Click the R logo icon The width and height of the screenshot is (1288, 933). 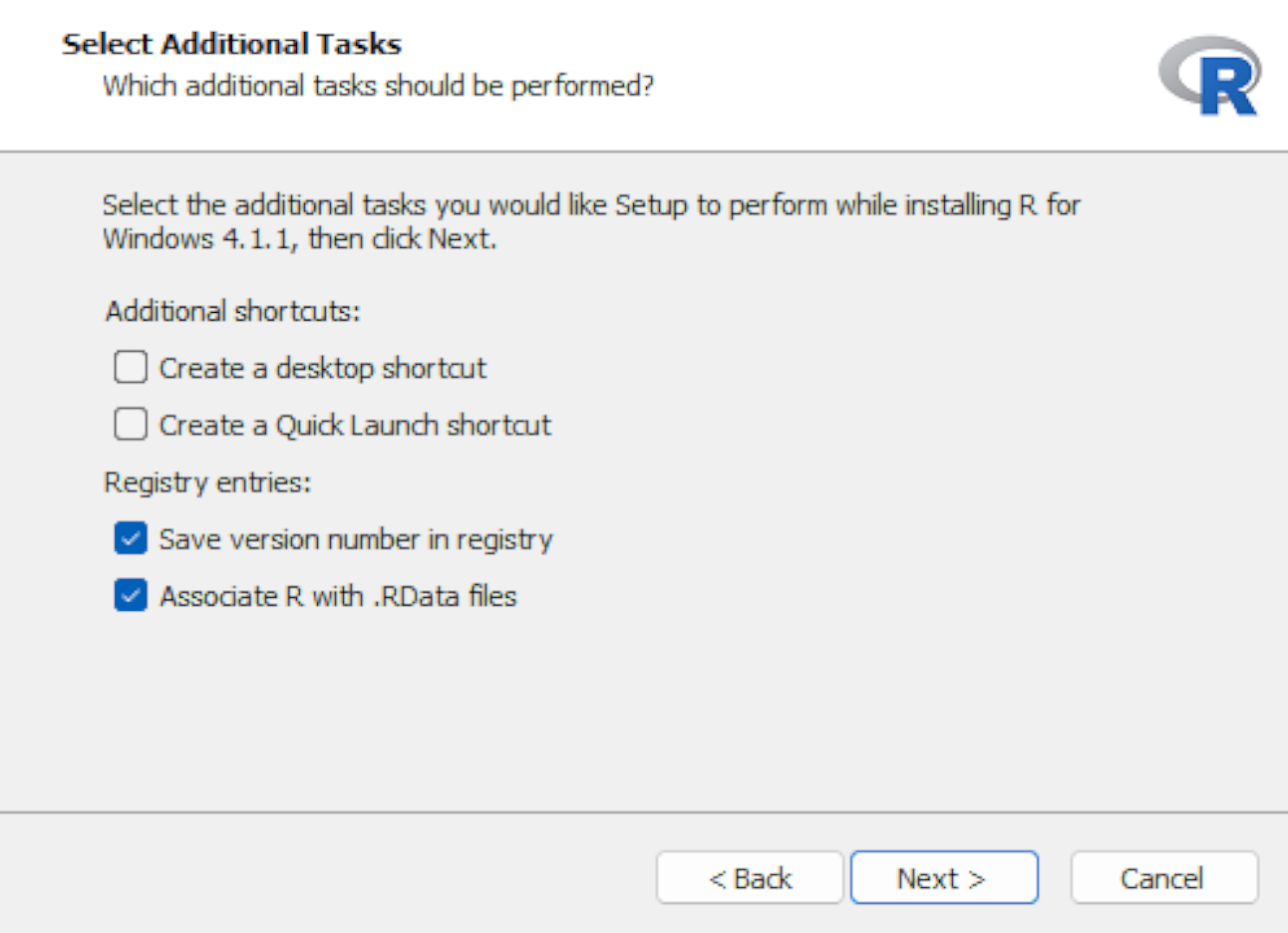click(1211, 76)
